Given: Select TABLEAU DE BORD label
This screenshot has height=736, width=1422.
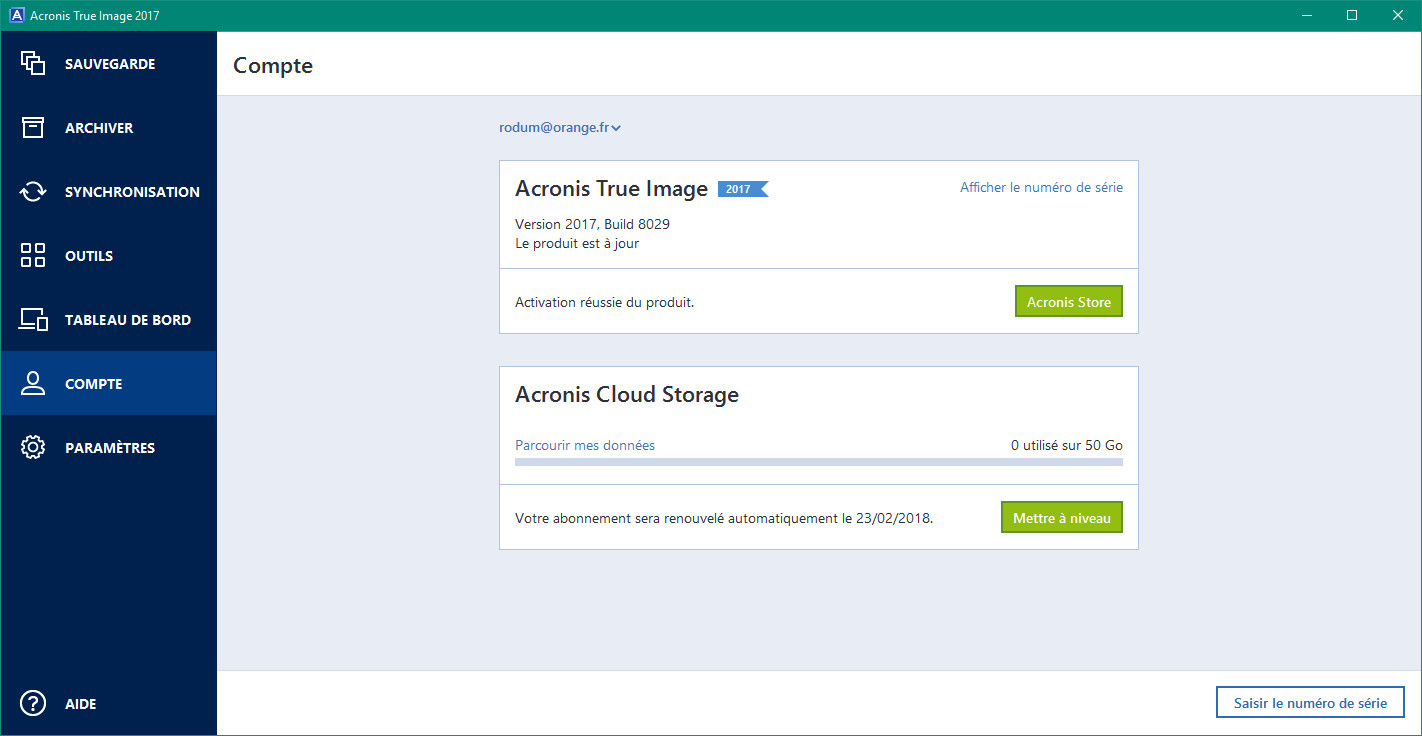Looking at the screenshot, I should click(128, 320).
